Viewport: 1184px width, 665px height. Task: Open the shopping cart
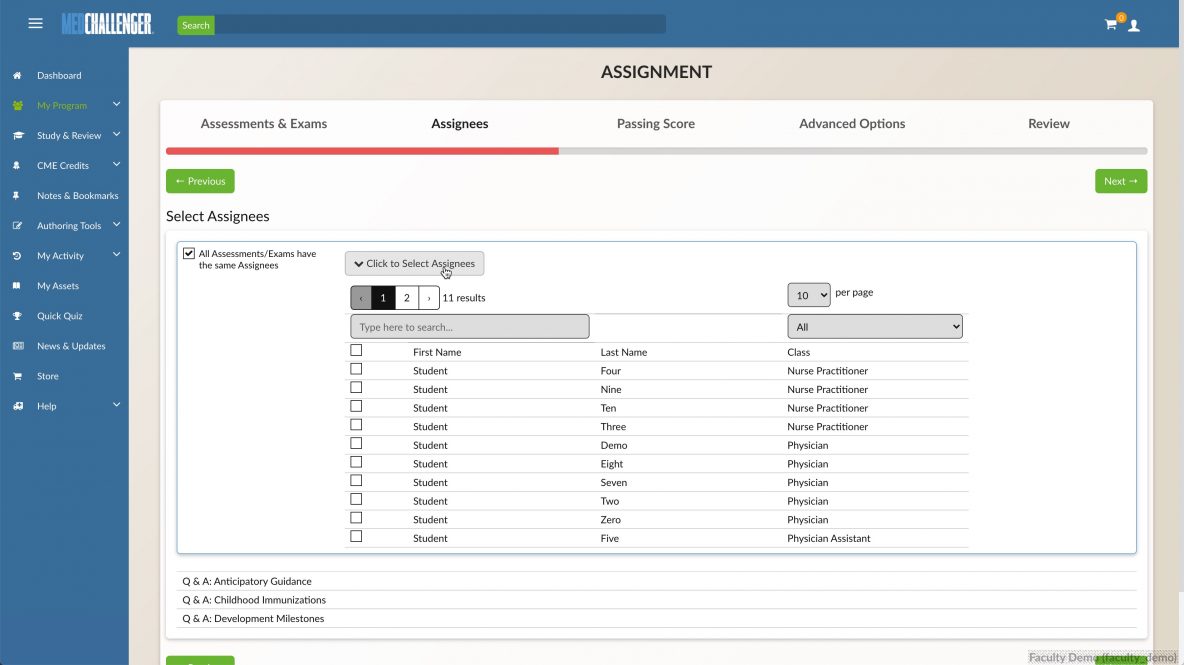[x=1110, y=25]
